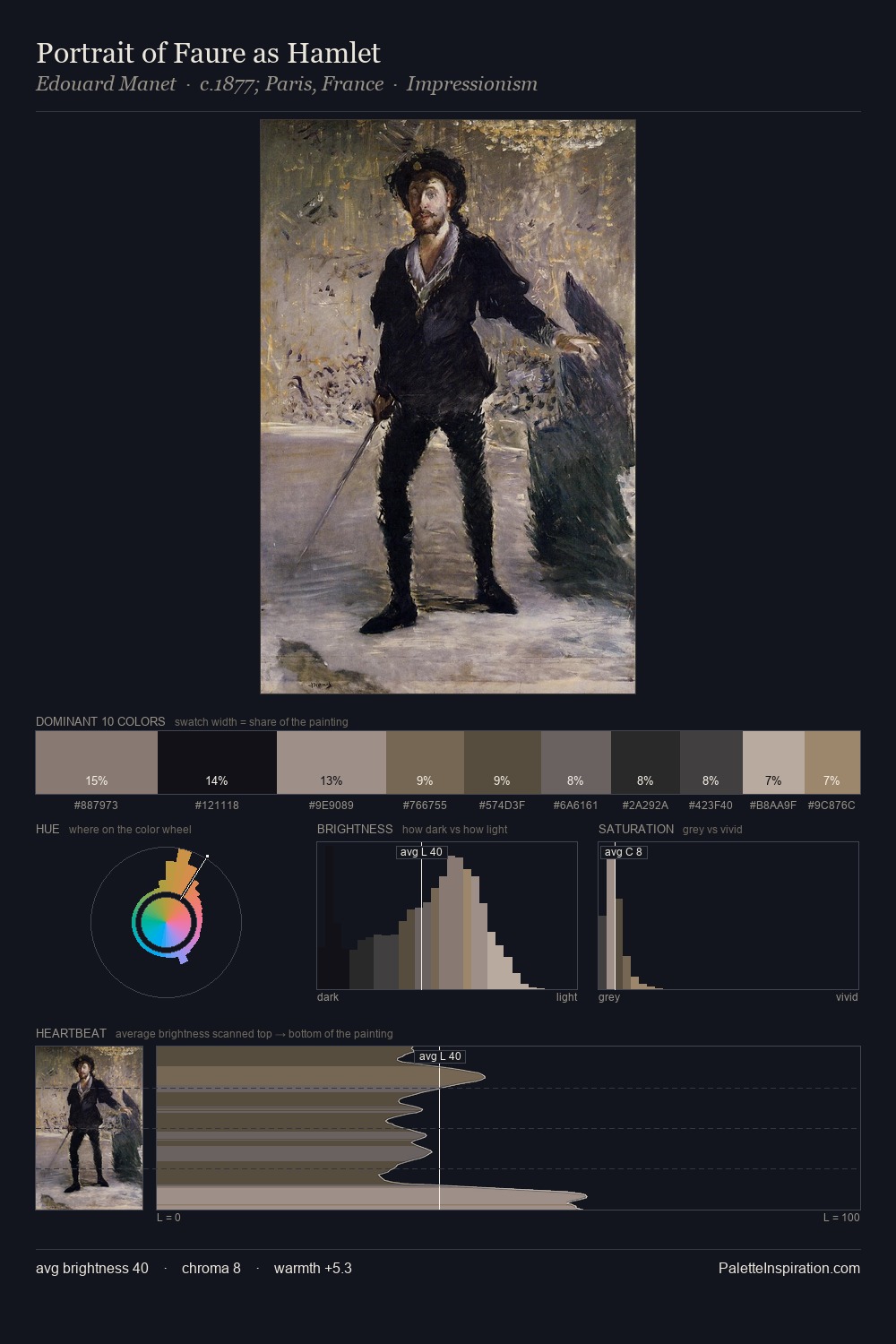896x1344 pixels.
Task: Click 'grey vs vivid' caption
Action: coord(712,830)
